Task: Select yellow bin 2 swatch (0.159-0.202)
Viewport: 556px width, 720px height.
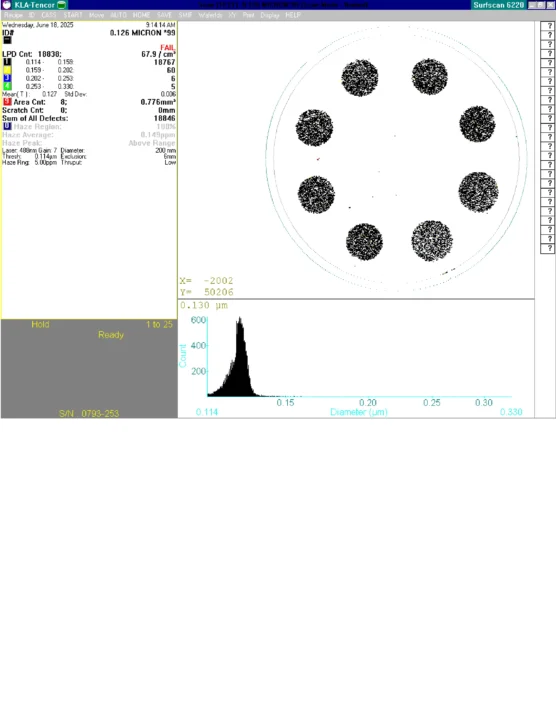Action: click(x=7, y=70)
